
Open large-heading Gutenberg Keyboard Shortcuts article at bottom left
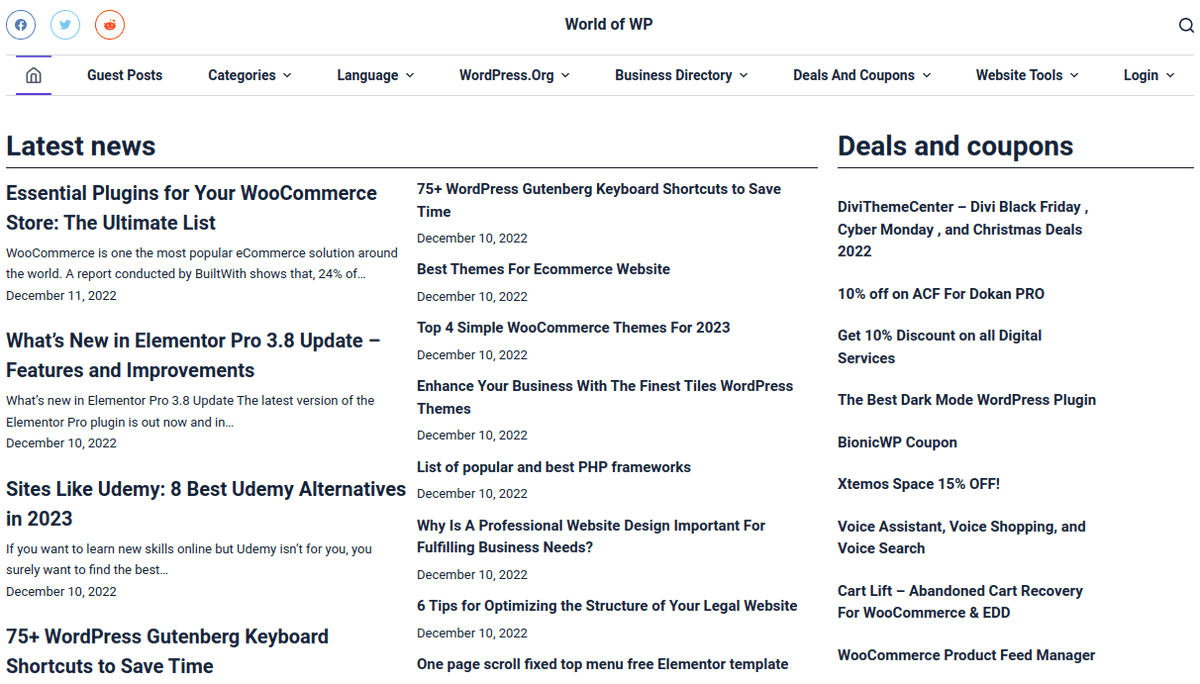(x=167, y=651)
